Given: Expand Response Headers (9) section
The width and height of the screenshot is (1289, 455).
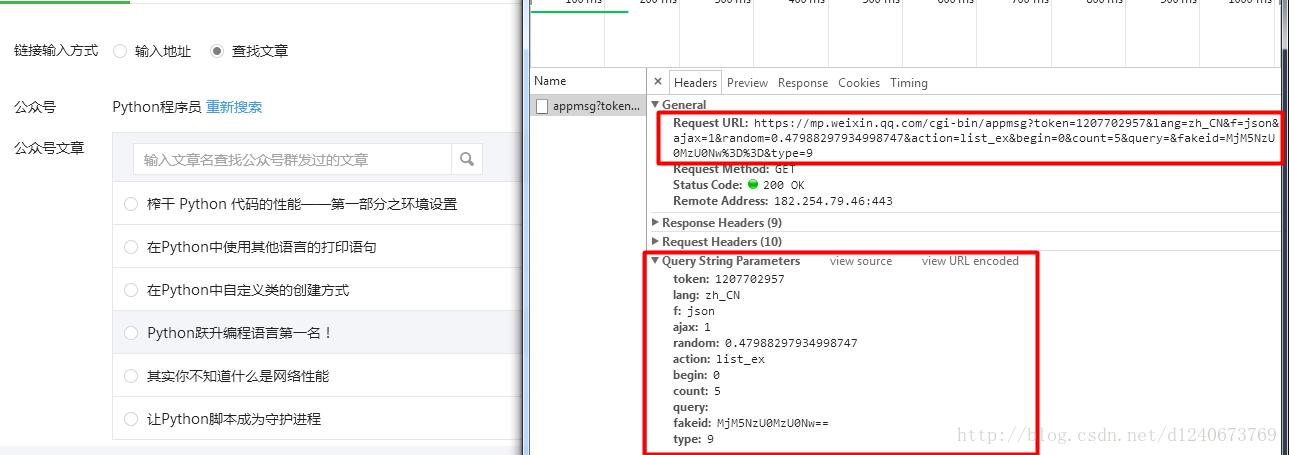Looking at the screenshot, I should 656,223.
